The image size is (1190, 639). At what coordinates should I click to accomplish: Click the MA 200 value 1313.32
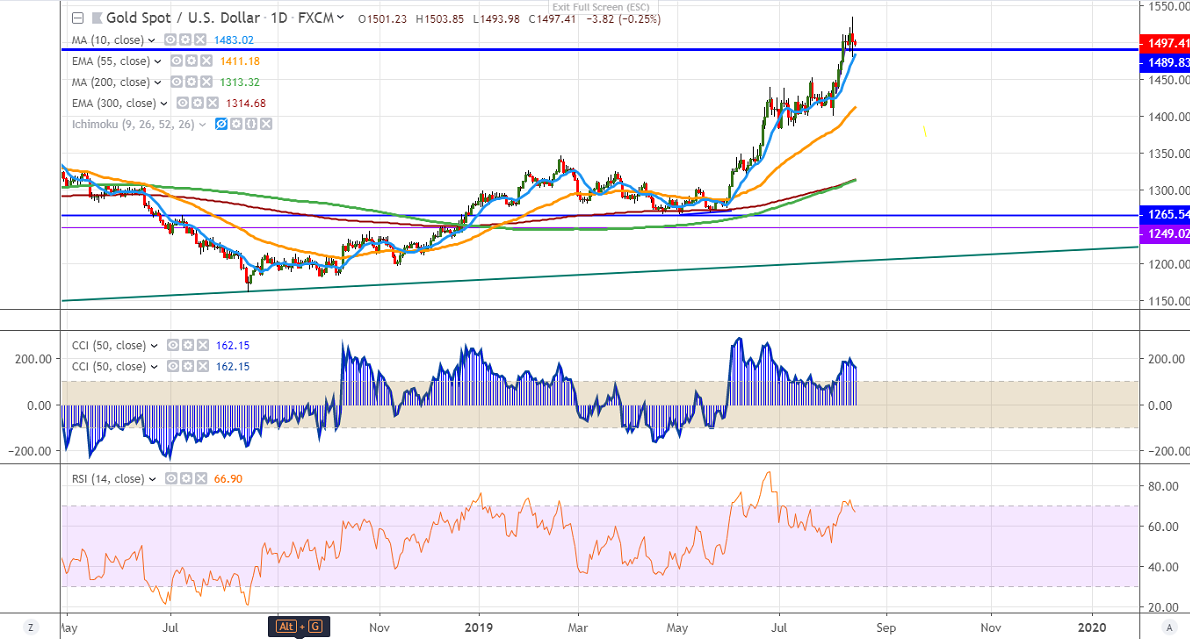[240, 82]
